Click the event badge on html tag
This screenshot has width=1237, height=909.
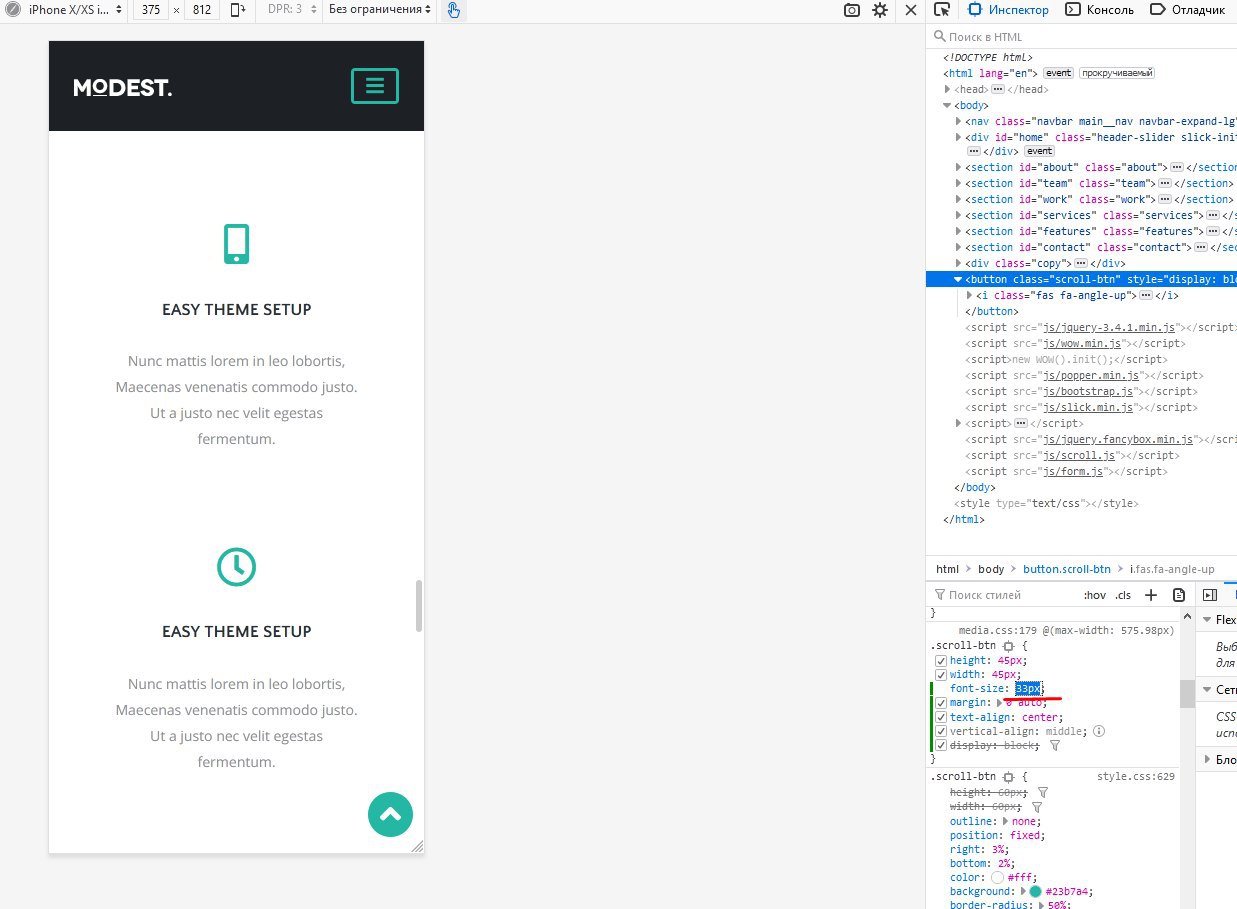point(1058,73)
